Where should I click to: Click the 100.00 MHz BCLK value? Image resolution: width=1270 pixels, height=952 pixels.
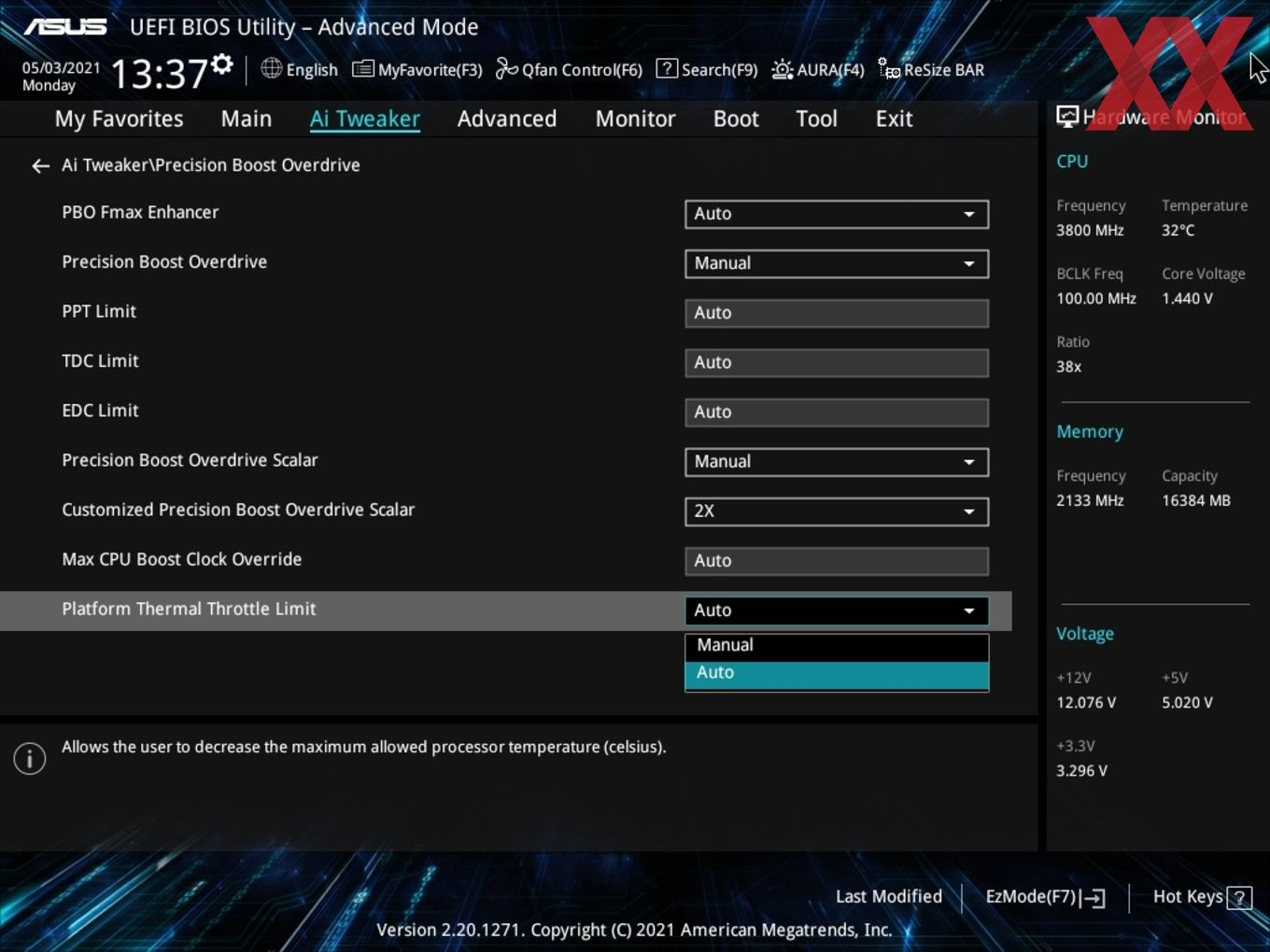click(1096, 299)
